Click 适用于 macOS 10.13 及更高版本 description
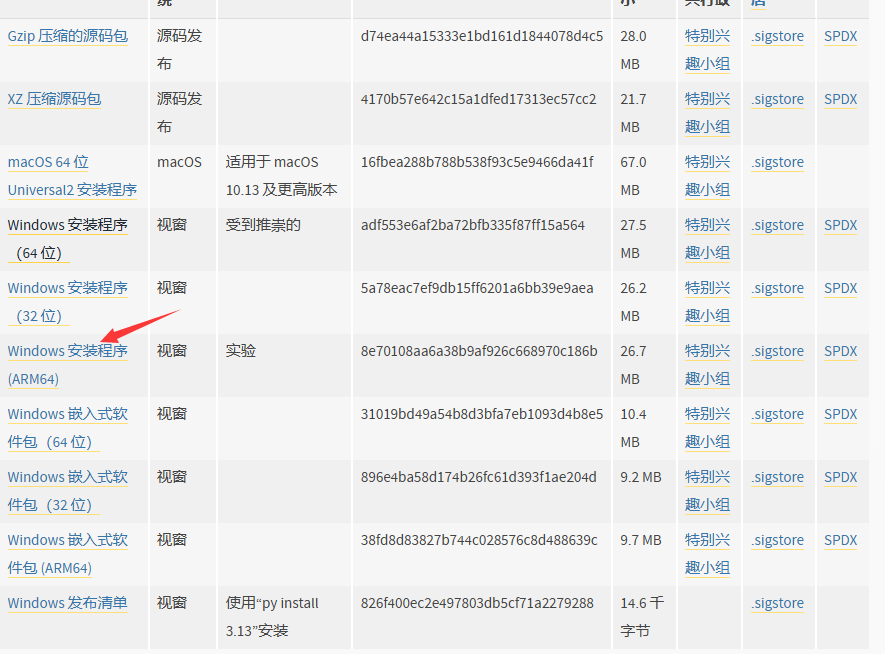 click(282, 176)
